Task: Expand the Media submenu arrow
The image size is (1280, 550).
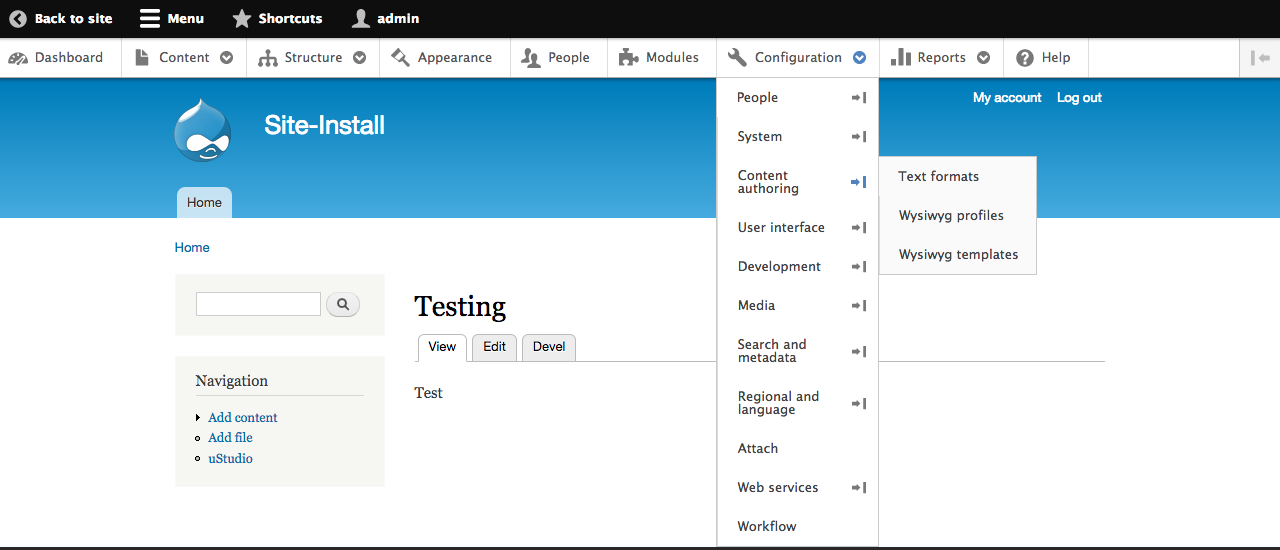Action: pos(858,306)
